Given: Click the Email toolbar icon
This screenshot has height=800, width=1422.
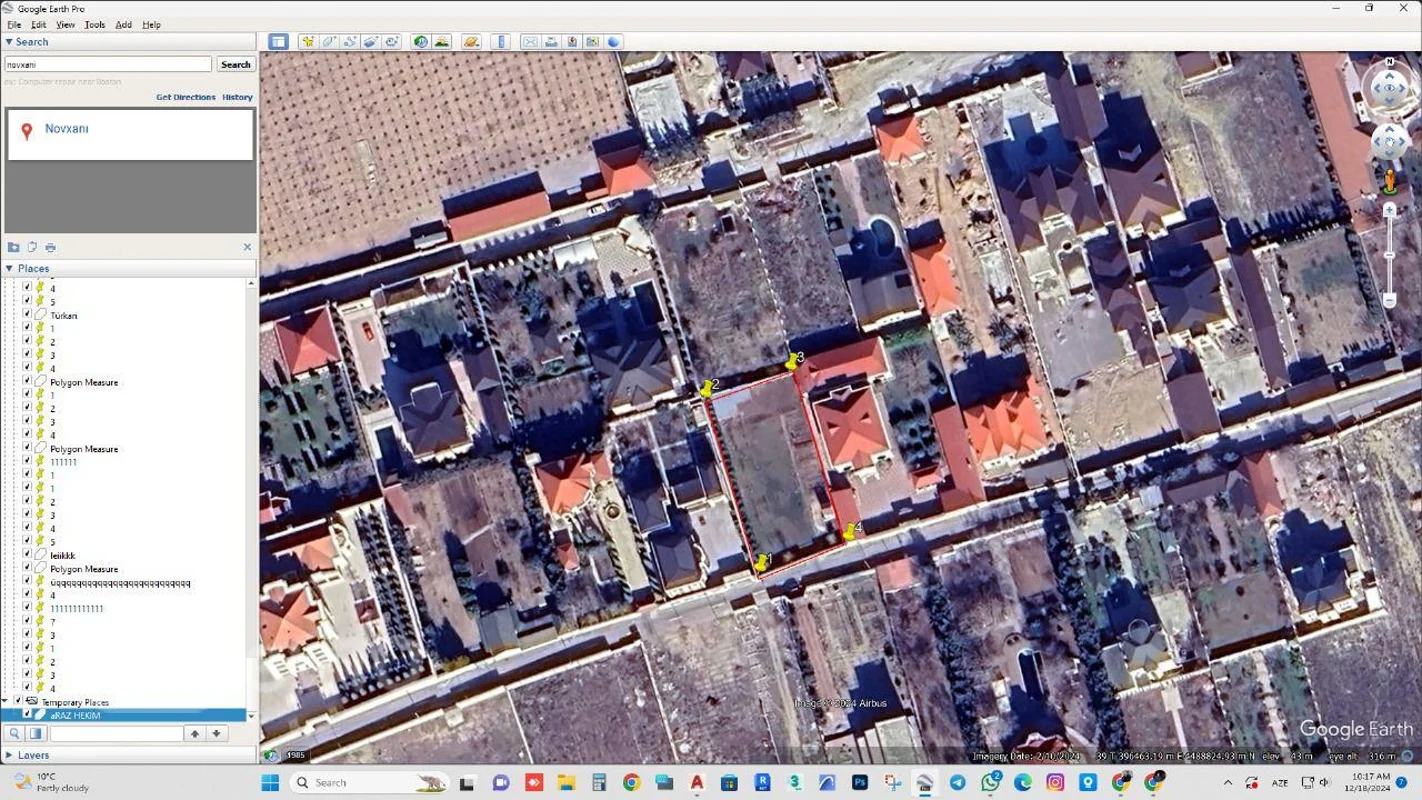Looking at the screenshot, I should coord(530,42).
